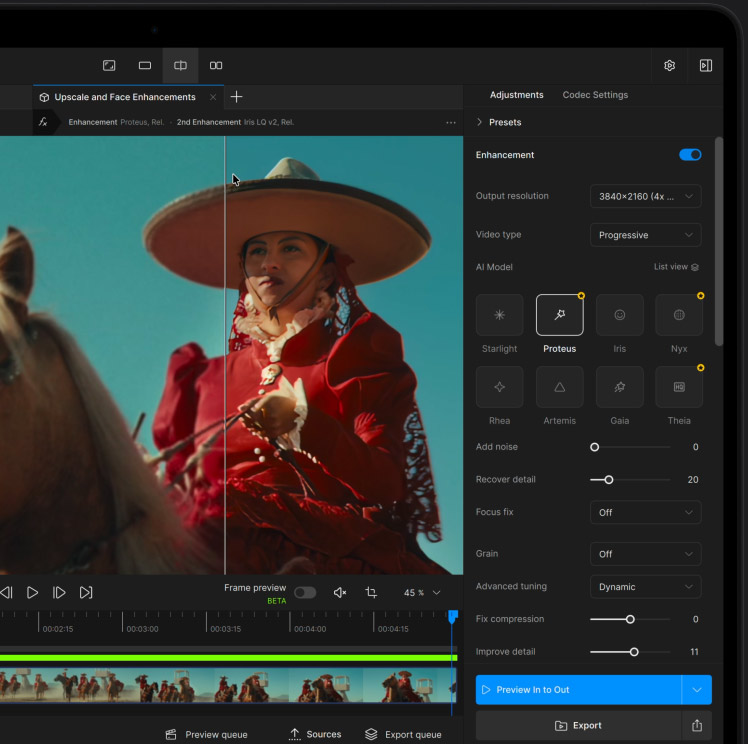The image size is (748, 744).
Task: Select the Artemis AI model
Action: click(x=559, y=387)
